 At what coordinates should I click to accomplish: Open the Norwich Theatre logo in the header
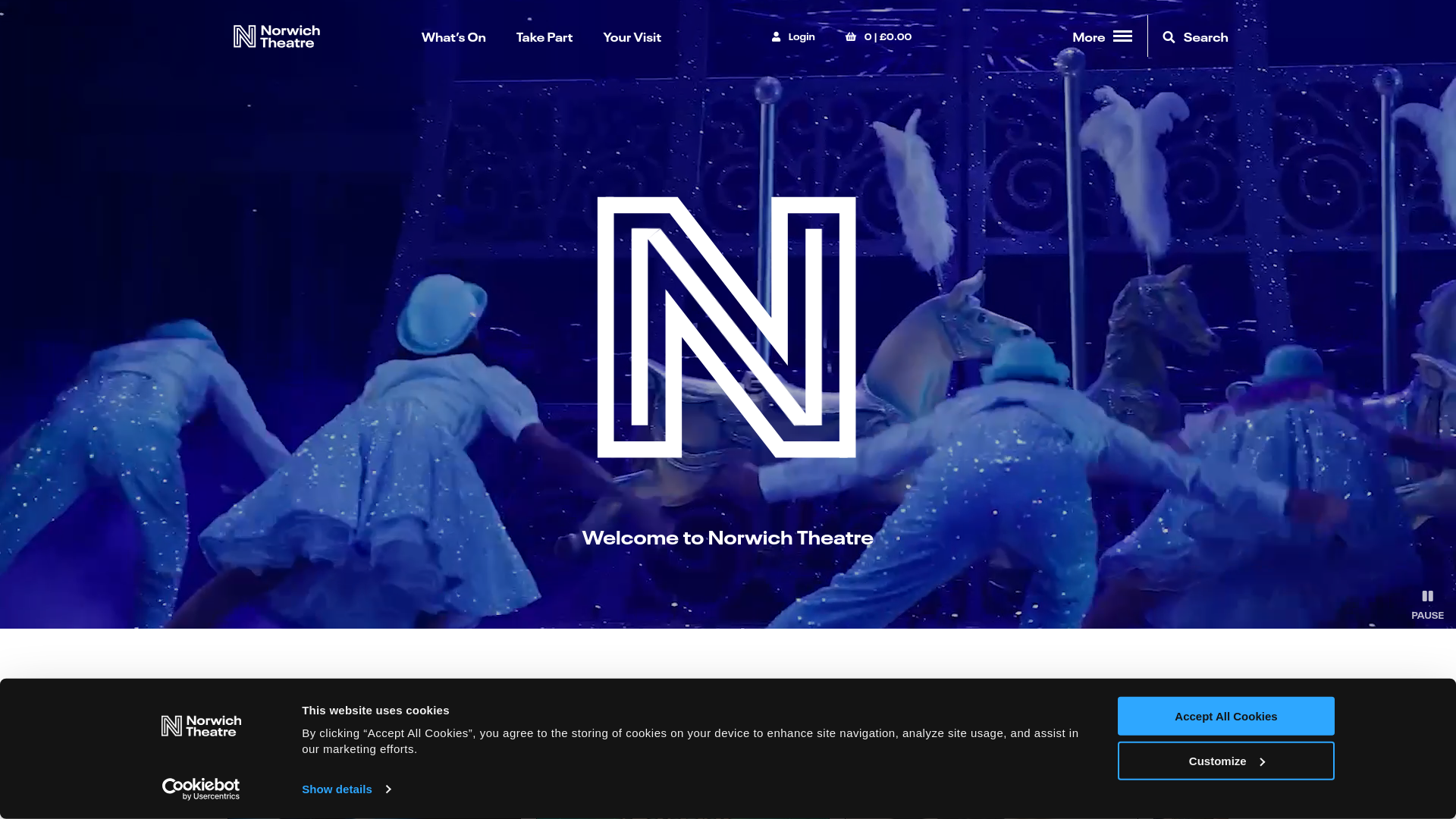276,36
